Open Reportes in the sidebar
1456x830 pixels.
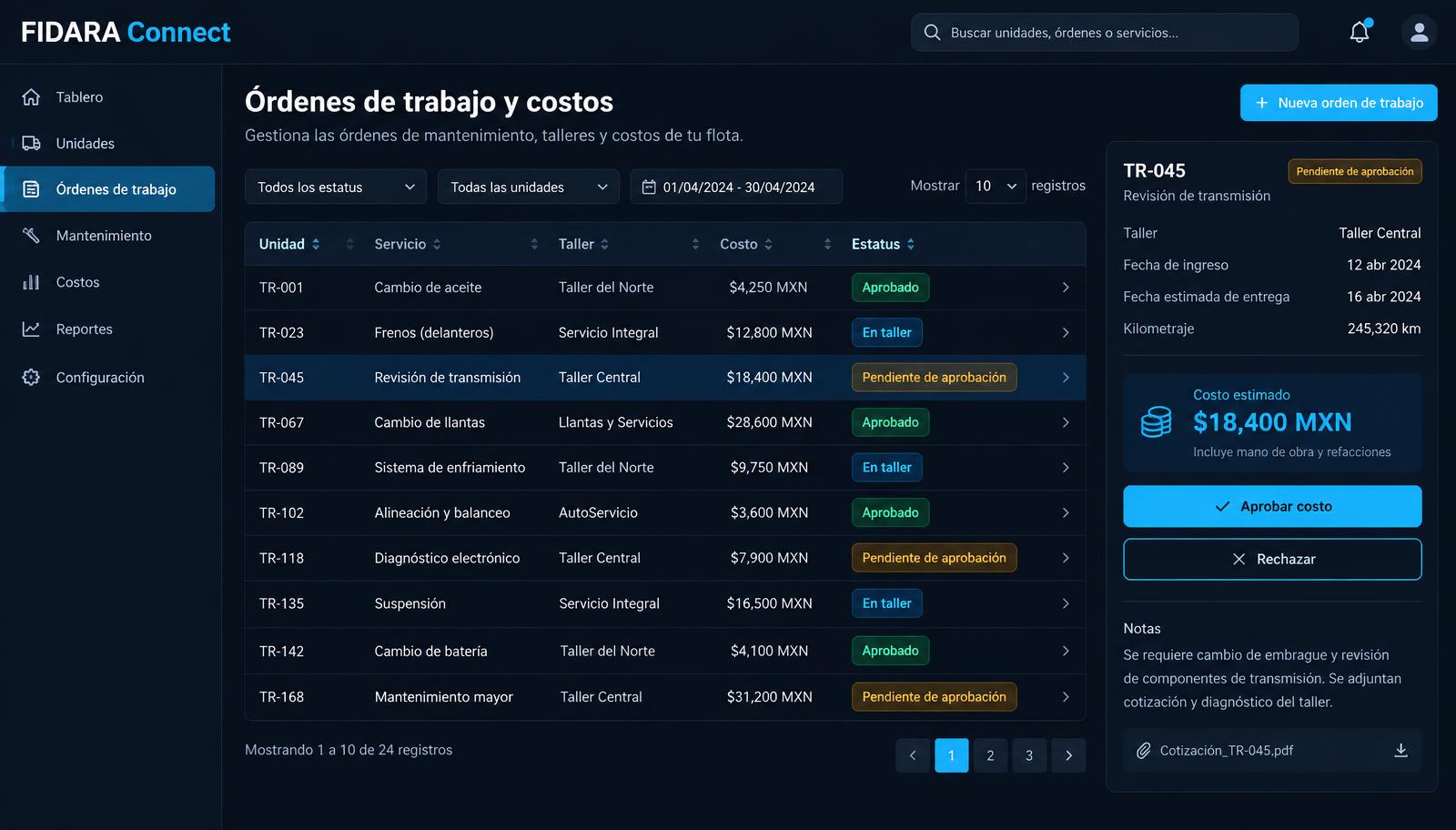pos(109,329)
